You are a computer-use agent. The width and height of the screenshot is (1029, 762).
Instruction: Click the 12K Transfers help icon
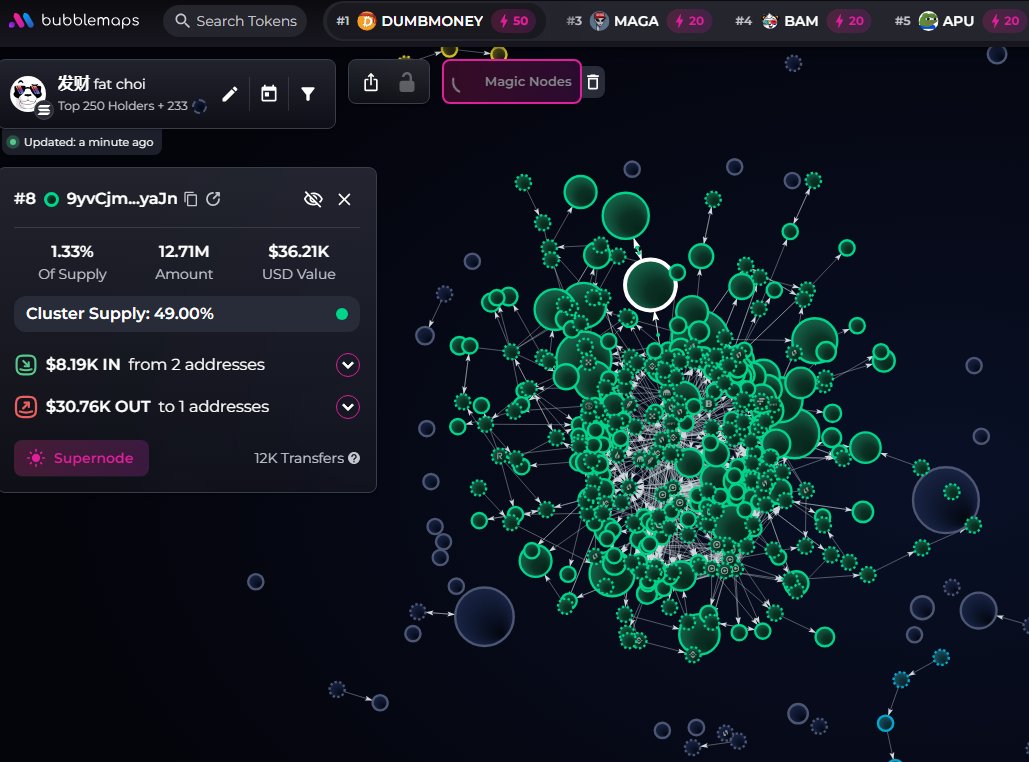pyautogui.click(x=354, y=458)
